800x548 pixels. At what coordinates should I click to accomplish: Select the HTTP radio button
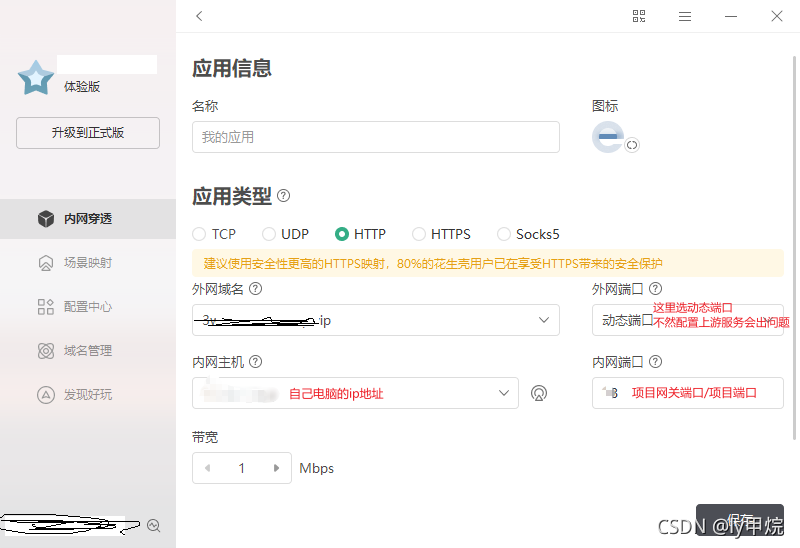(x=341, y=234)
